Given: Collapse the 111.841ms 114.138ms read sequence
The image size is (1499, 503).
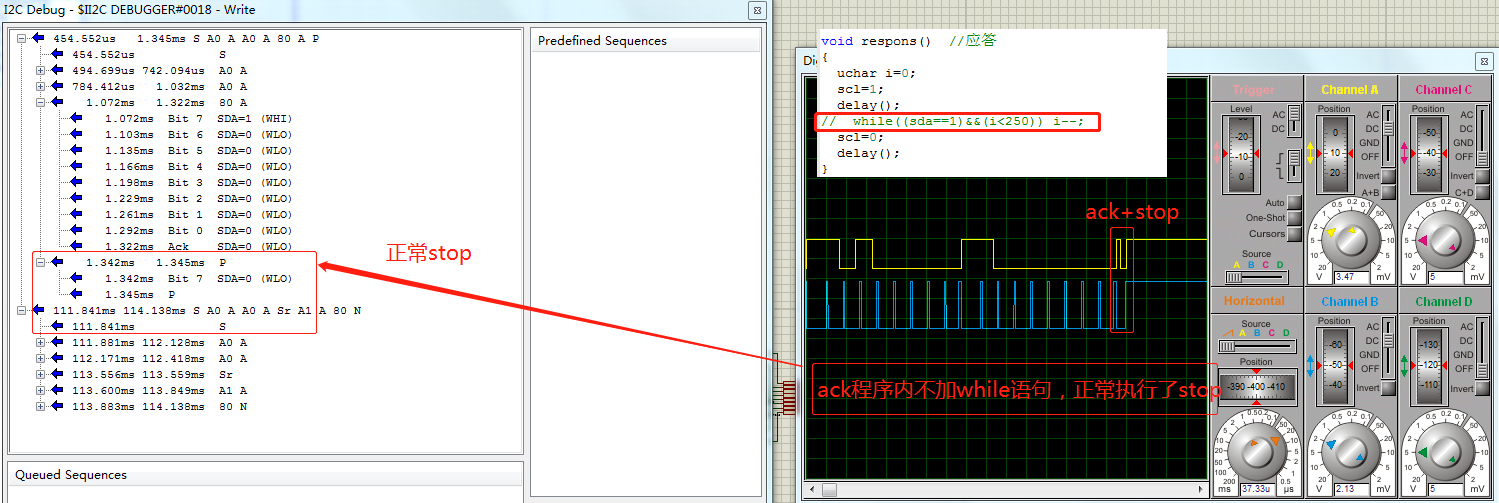Looking at the screenshot, I should [22, 310].
